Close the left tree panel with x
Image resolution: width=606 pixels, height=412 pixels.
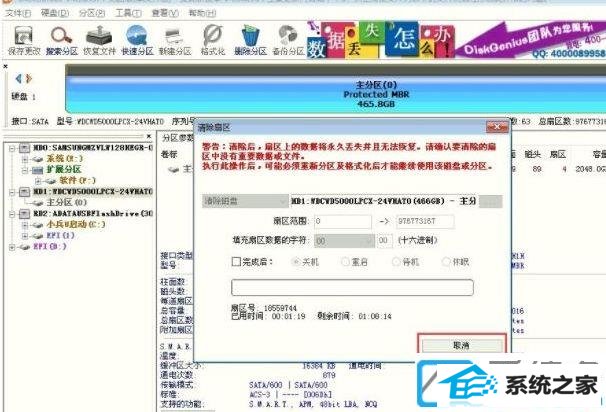[x=149, y=136]
